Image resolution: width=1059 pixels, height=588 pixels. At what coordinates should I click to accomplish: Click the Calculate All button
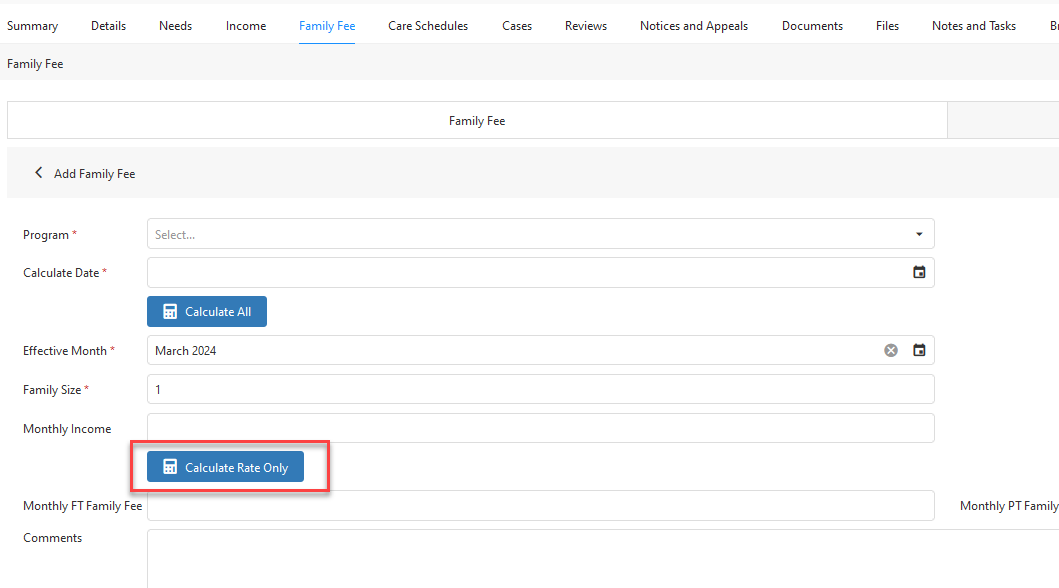pyautogui.click(x=207, y=311)
